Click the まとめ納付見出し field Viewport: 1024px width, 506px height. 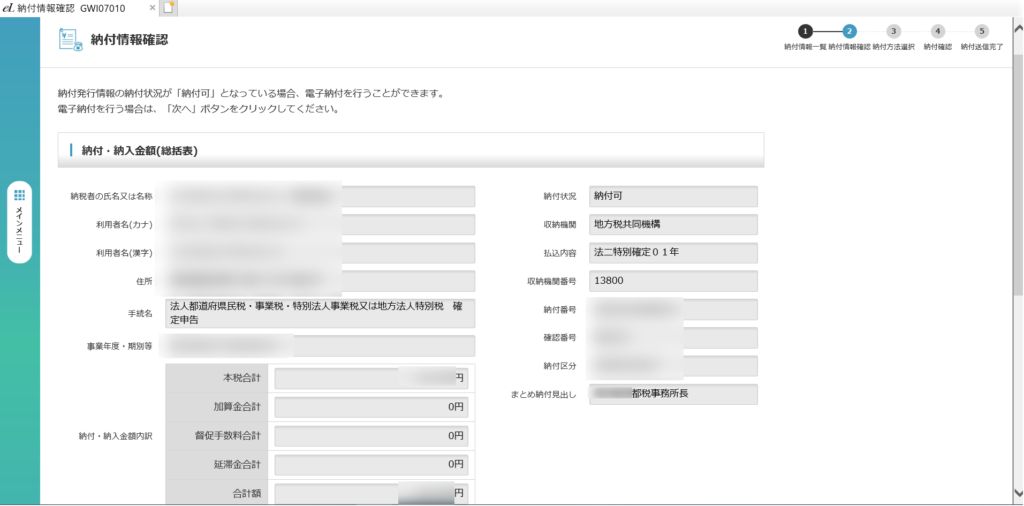pyautogui.click(x=673, y=394)
